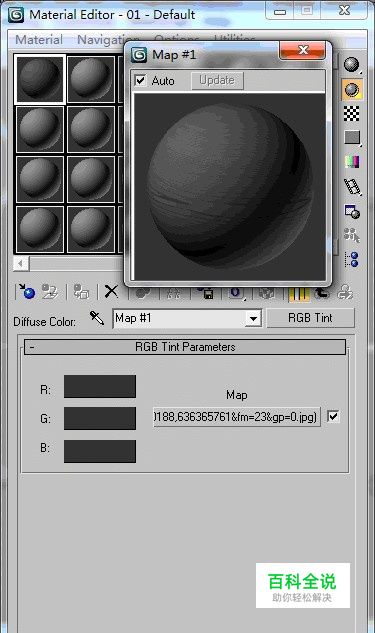Viewport: 375px width, 633px height.
Task: Select the second sample slot in top row
Action: point(91,79)
